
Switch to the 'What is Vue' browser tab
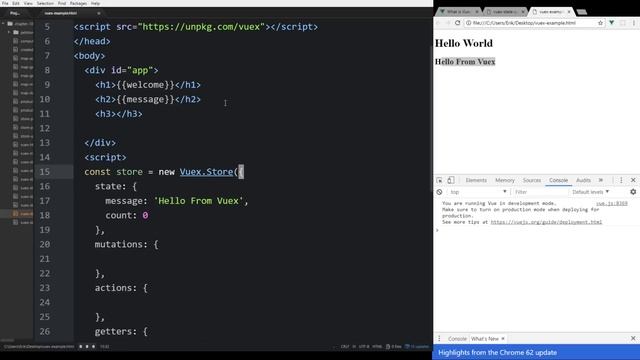(x=458, y=12)
